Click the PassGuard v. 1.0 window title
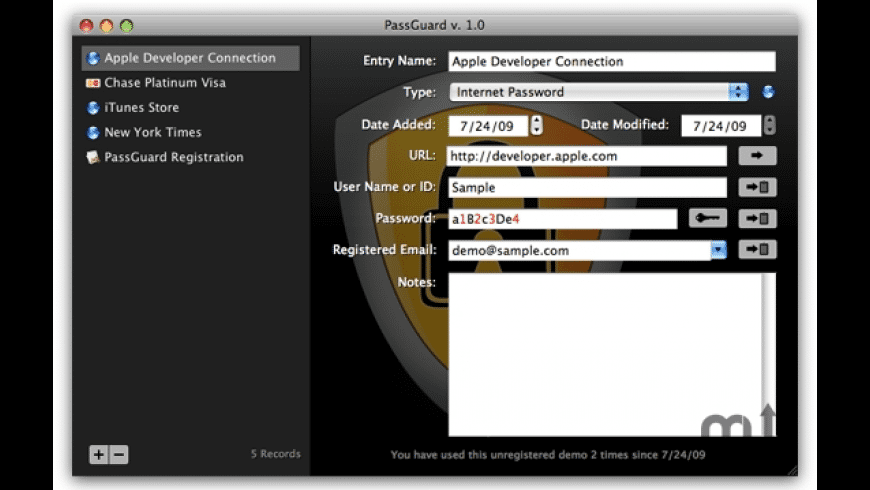 pos(434,26)
